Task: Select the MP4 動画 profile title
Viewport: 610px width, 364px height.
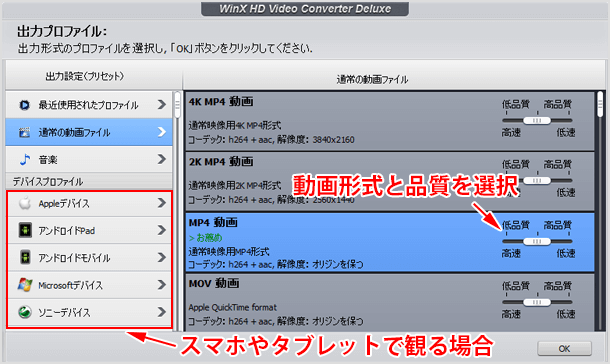Action: (213, 222)
